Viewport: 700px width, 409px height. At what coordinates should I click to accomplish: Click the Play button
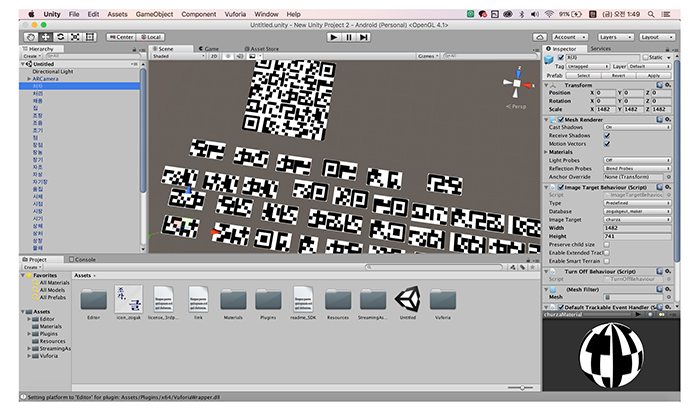point(333,38)
